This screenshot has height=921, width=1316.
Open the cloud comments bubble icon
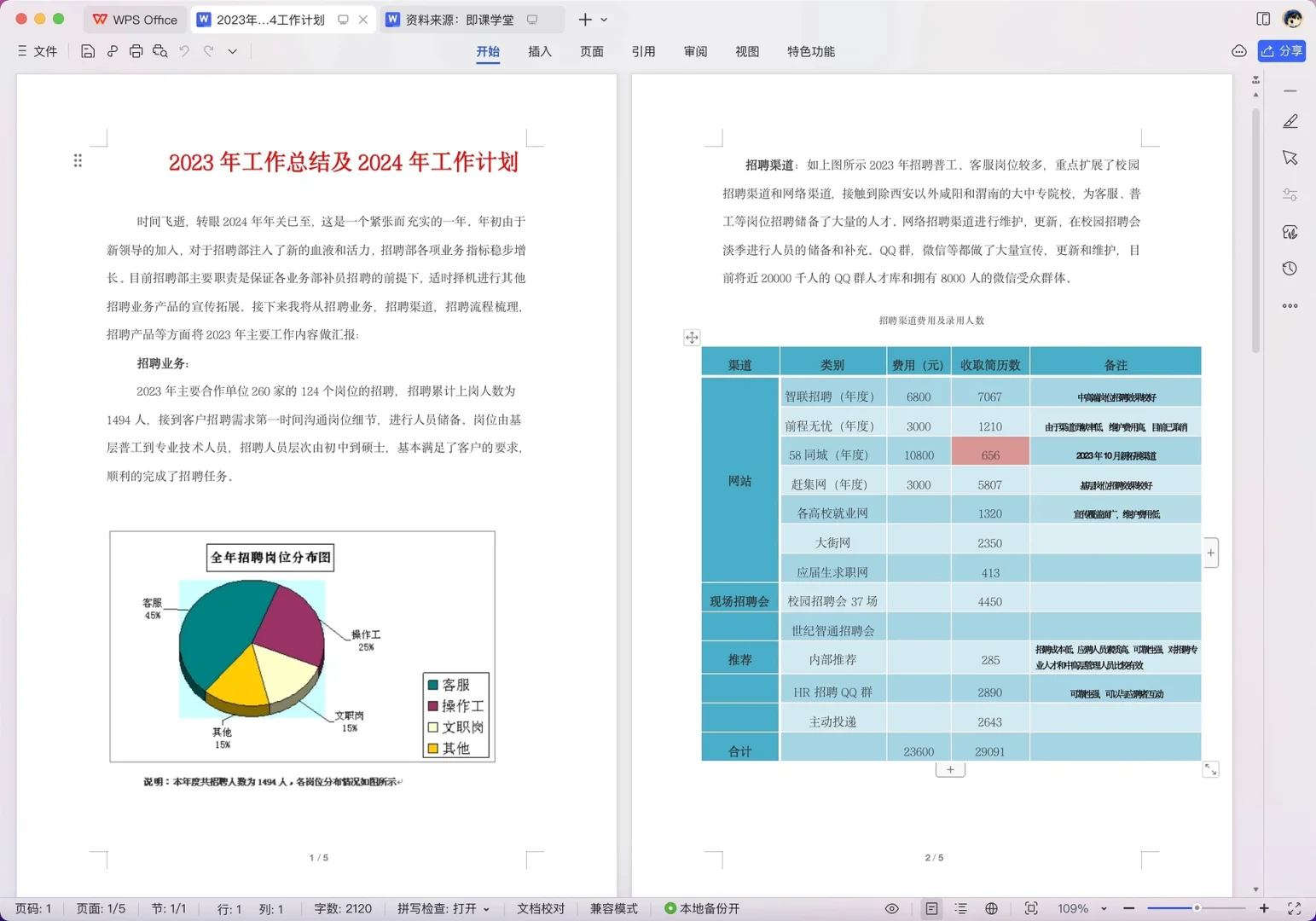click(x=1239, y=51)
